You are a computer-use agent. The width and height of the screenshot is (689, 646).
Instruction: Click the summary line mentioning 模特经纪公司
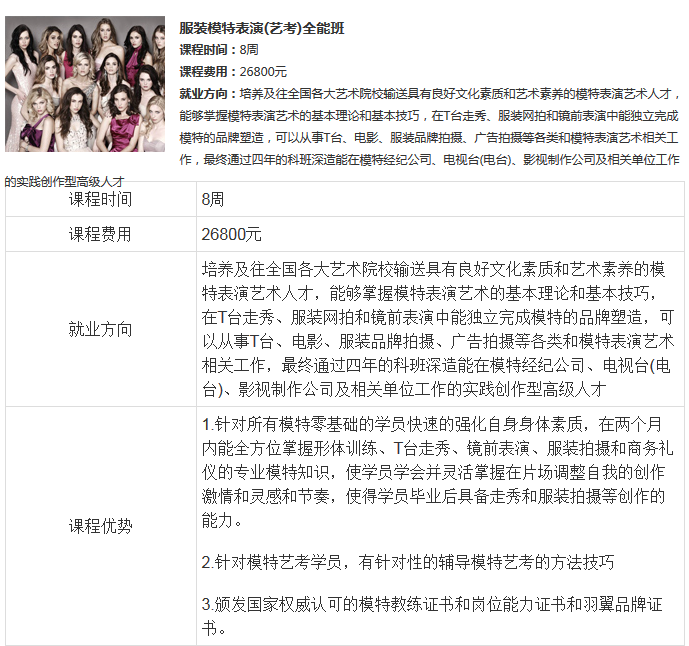click(429, 159)
